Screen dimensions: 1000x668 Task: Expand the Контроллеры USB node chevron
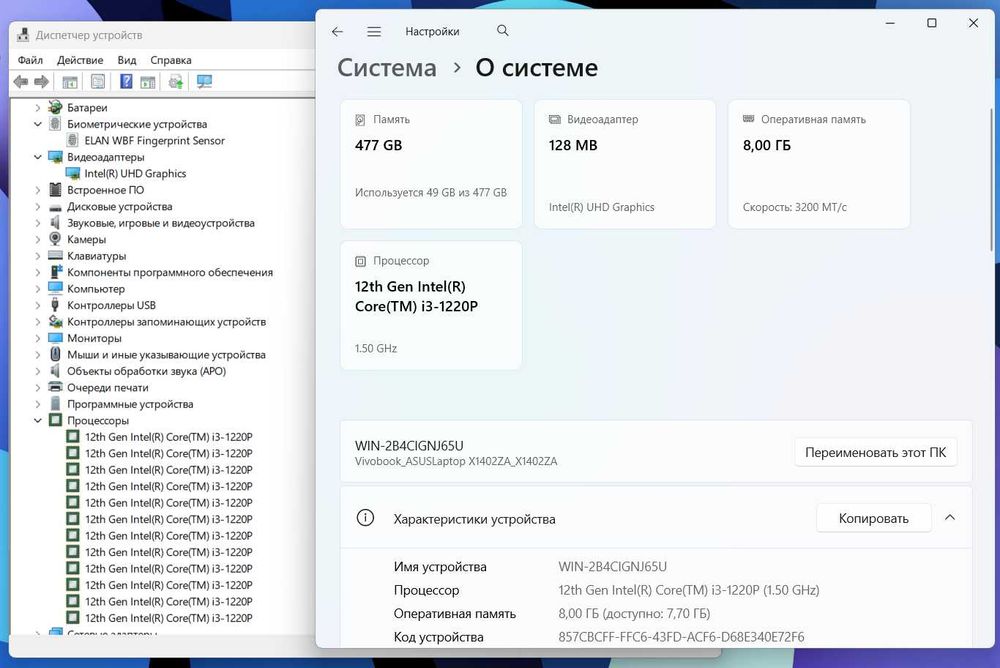[38, 306]
